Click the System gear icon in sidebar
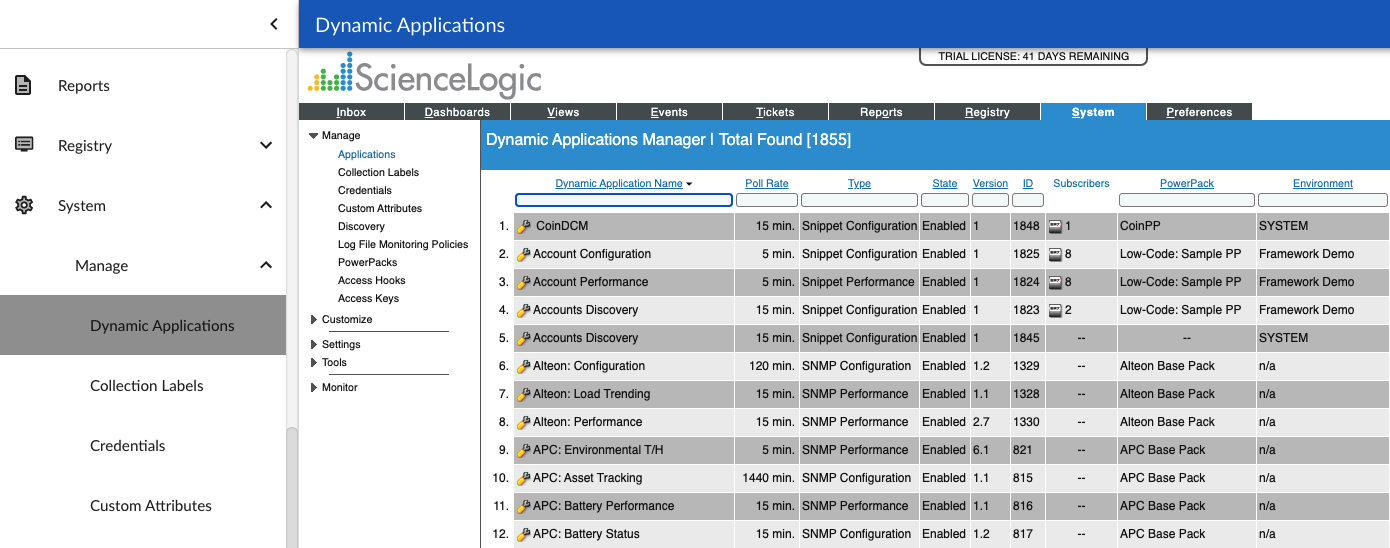The height and width of the screenshot is (548, 1390). (x=24, y=206)
